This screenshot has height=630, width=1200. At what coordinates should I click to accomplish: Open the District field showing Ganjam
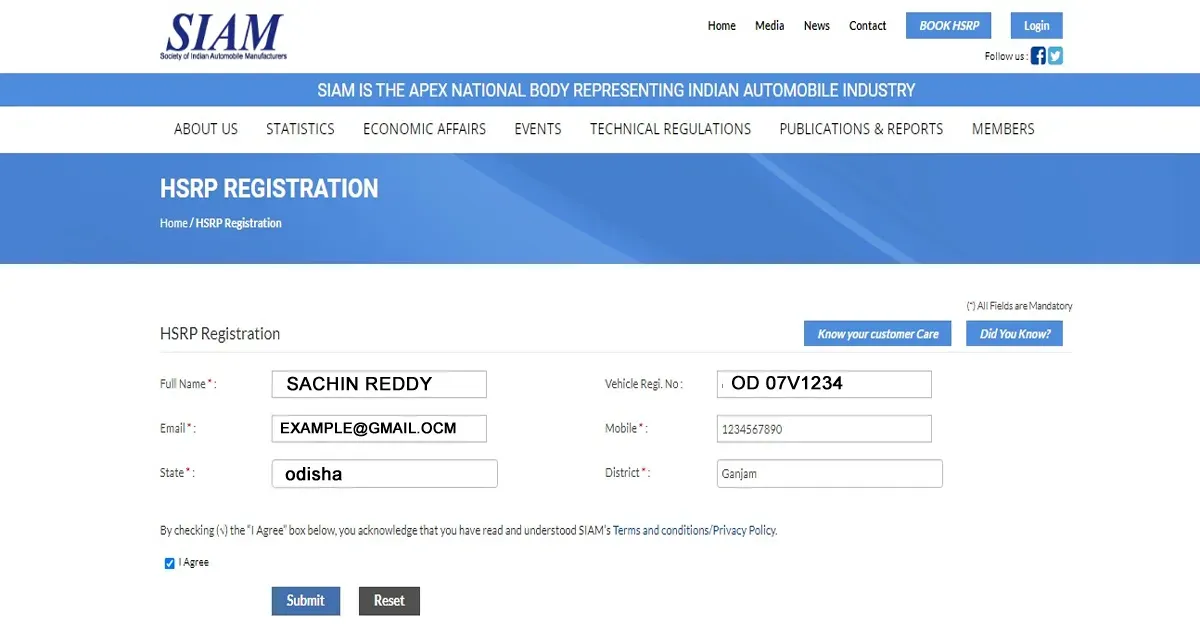[830, 474]
